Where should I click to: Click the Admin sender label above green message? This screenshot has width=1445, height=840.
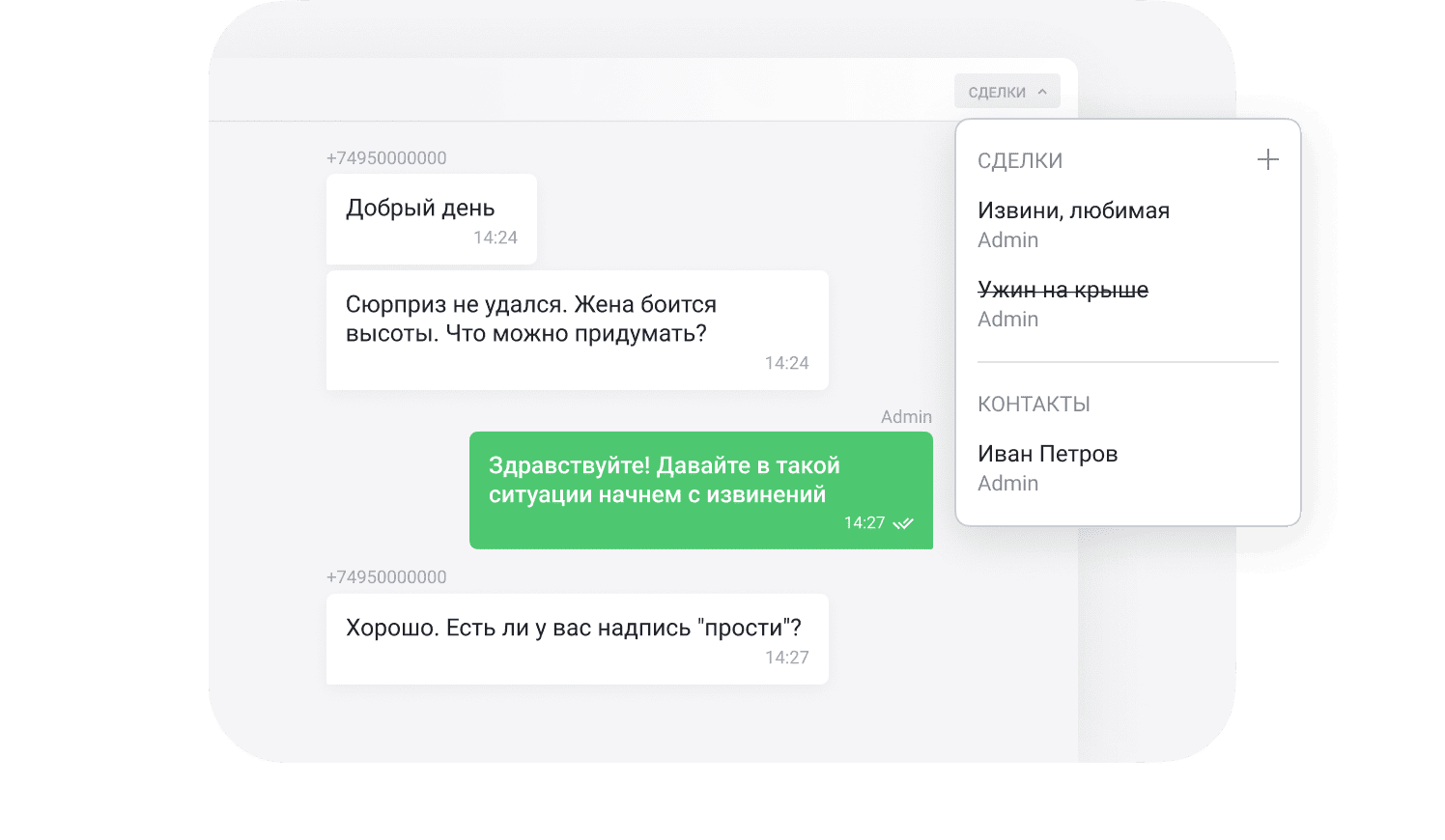[x=906, y=417]
